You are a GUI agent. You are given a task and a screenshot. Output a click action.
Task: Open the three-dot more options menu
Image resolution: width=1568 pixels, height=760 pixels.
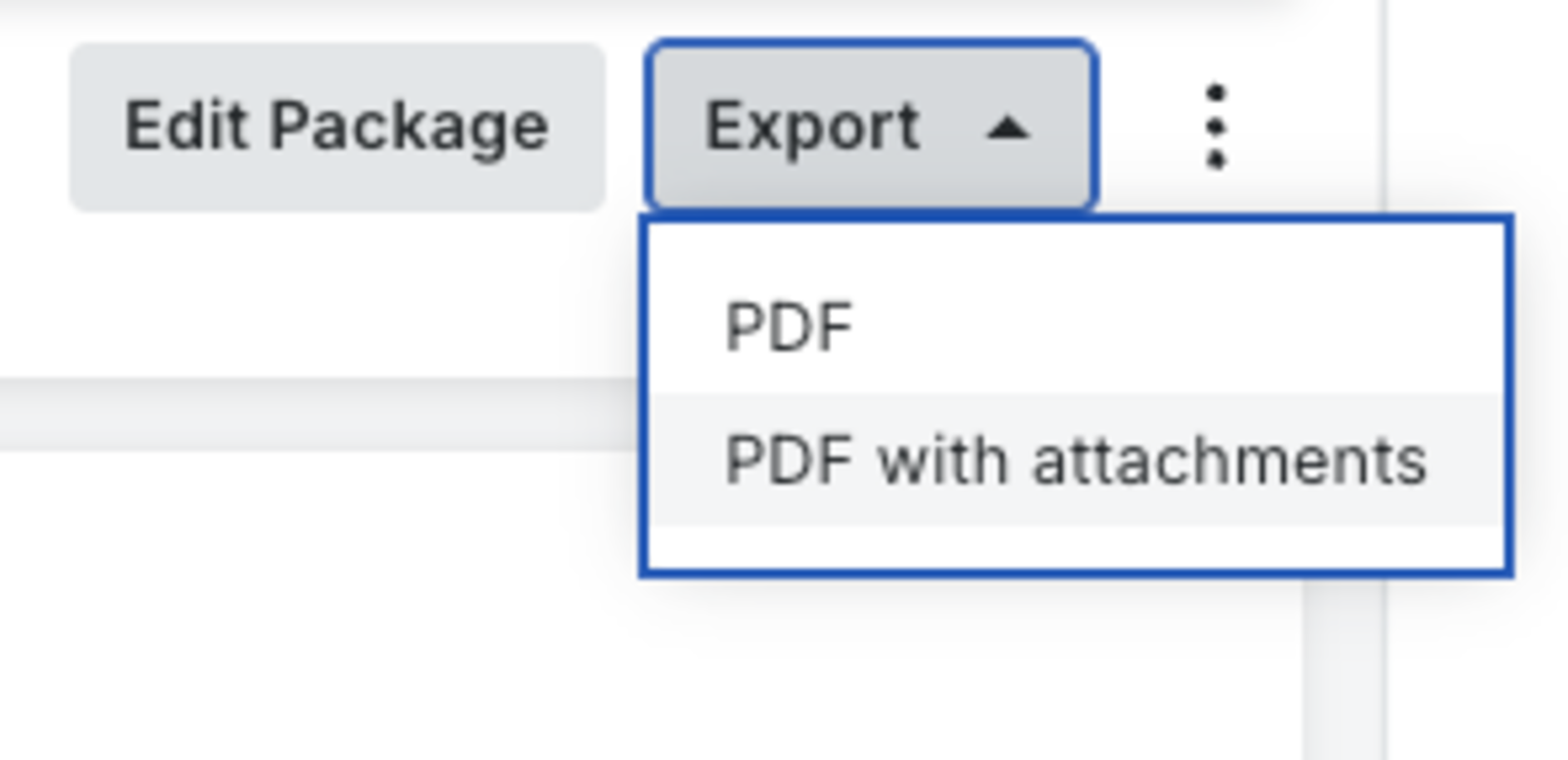(x=1215, y=126)
